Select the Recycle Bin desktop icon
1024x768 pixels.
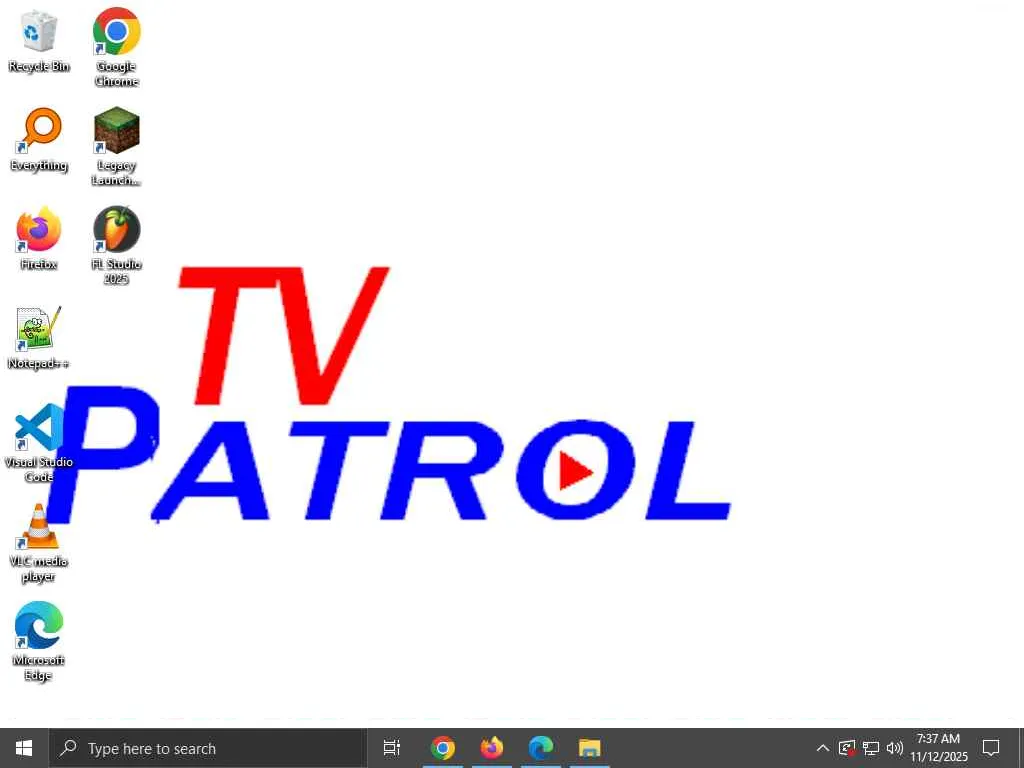pyautogui.click(x=39, y=41)
